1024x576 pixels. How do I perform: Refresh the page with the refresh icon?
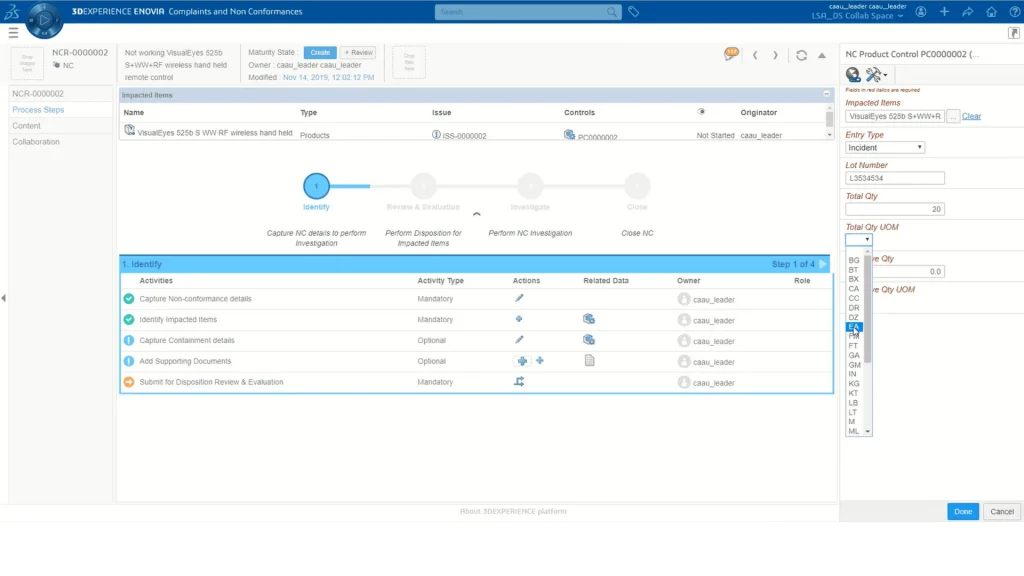(x=801, y=56)
